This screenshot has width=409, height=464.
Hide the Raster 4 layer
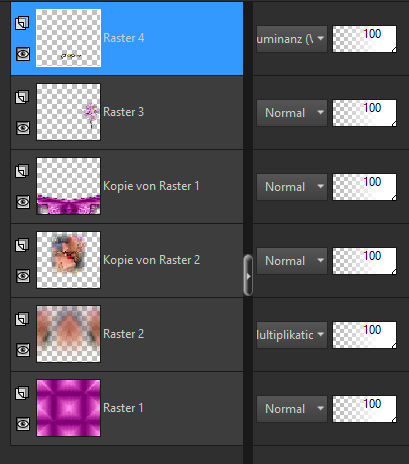(x=23, y=54)
